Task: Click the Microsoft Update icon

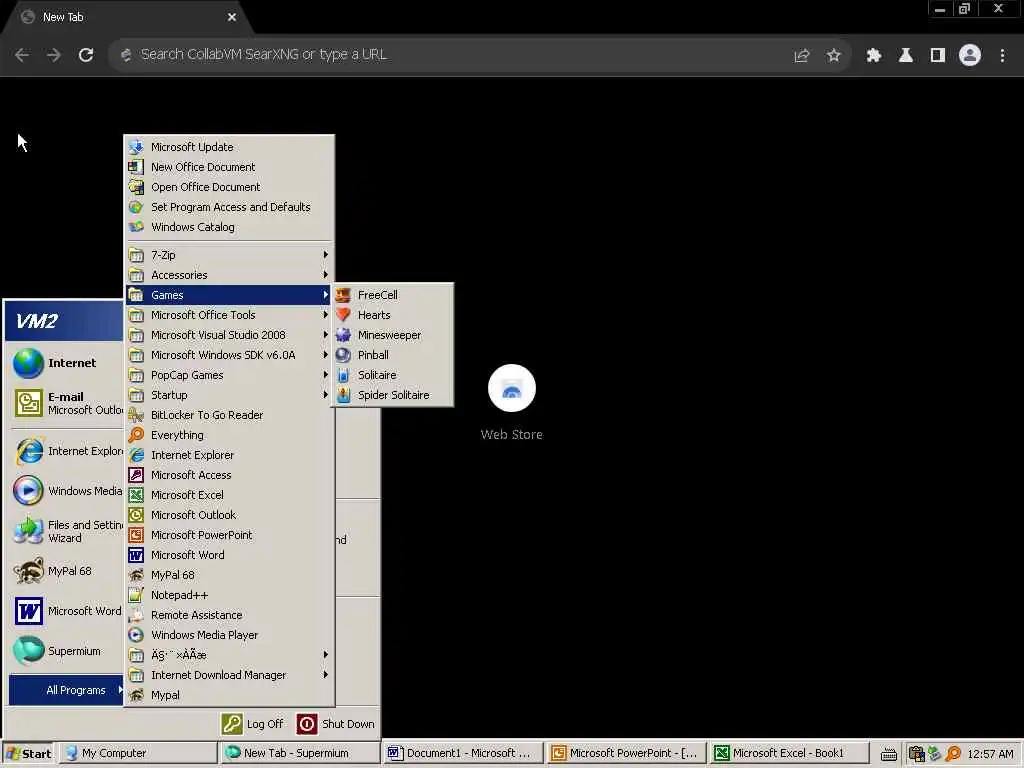Action: click(x=136, y=147)
